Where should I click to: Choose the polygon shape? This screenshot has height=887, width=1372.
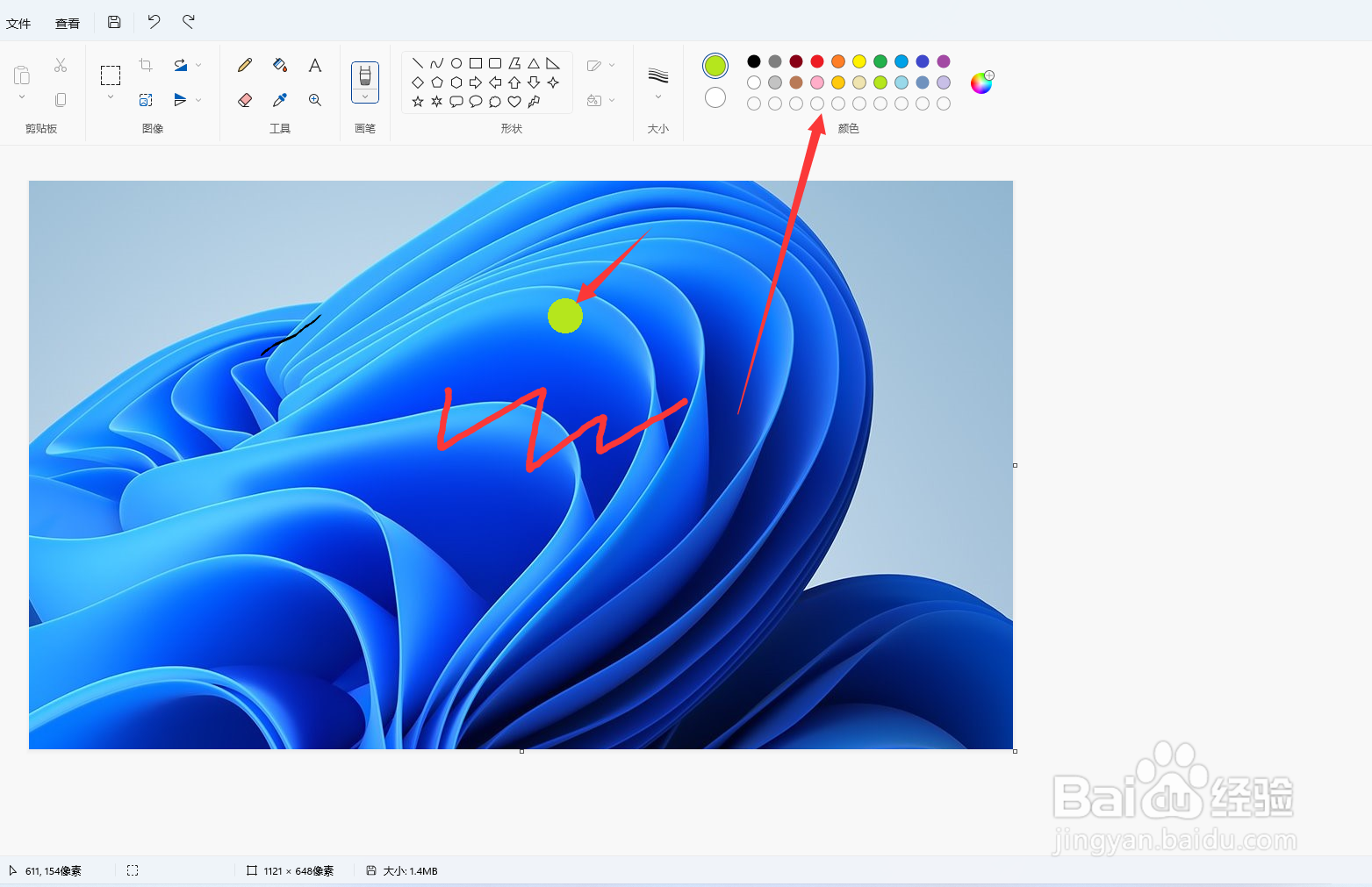pyautogui.click(x=514, y=63)
